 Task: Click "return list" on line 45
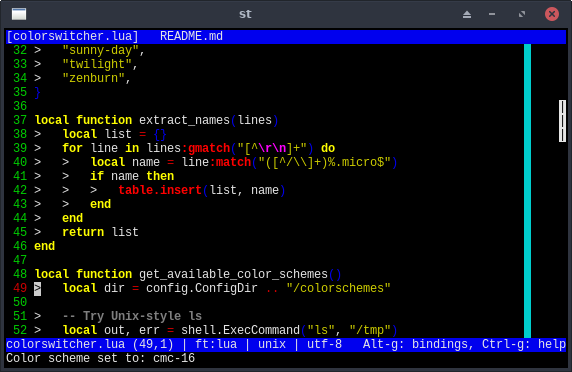[x=100, y=232]
